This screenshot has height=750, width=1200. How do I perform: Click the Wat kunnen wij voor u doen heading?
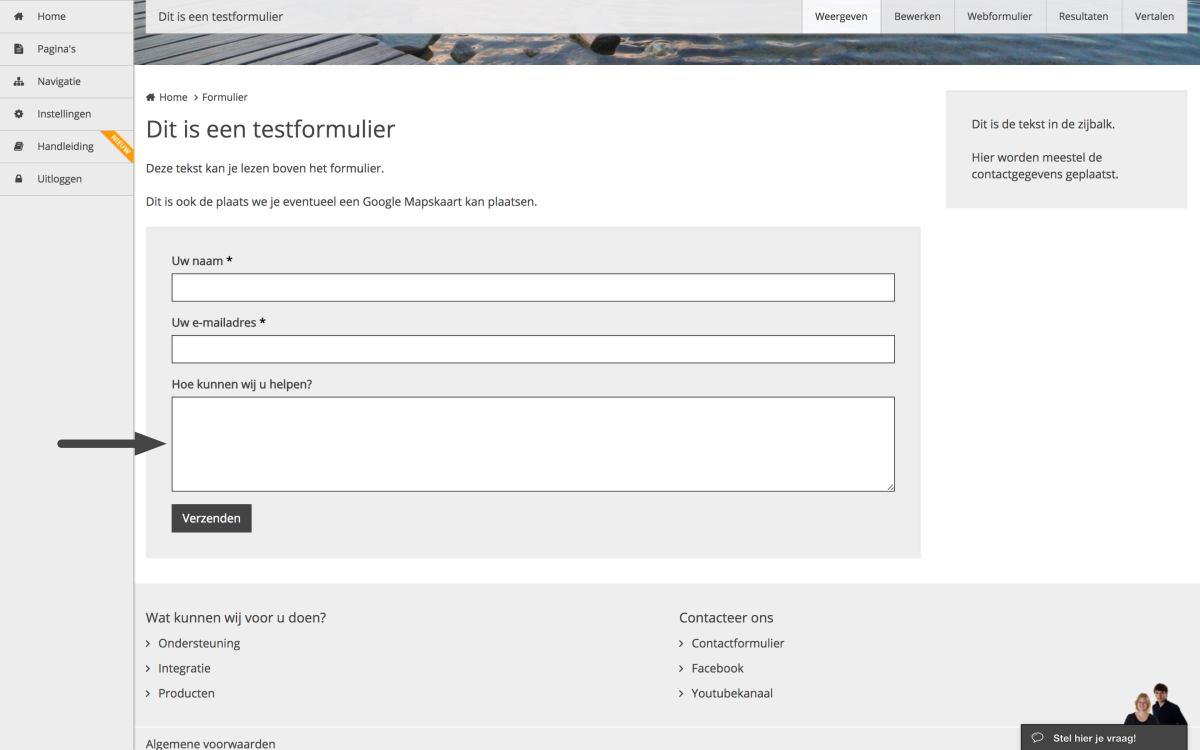[236, 618]
